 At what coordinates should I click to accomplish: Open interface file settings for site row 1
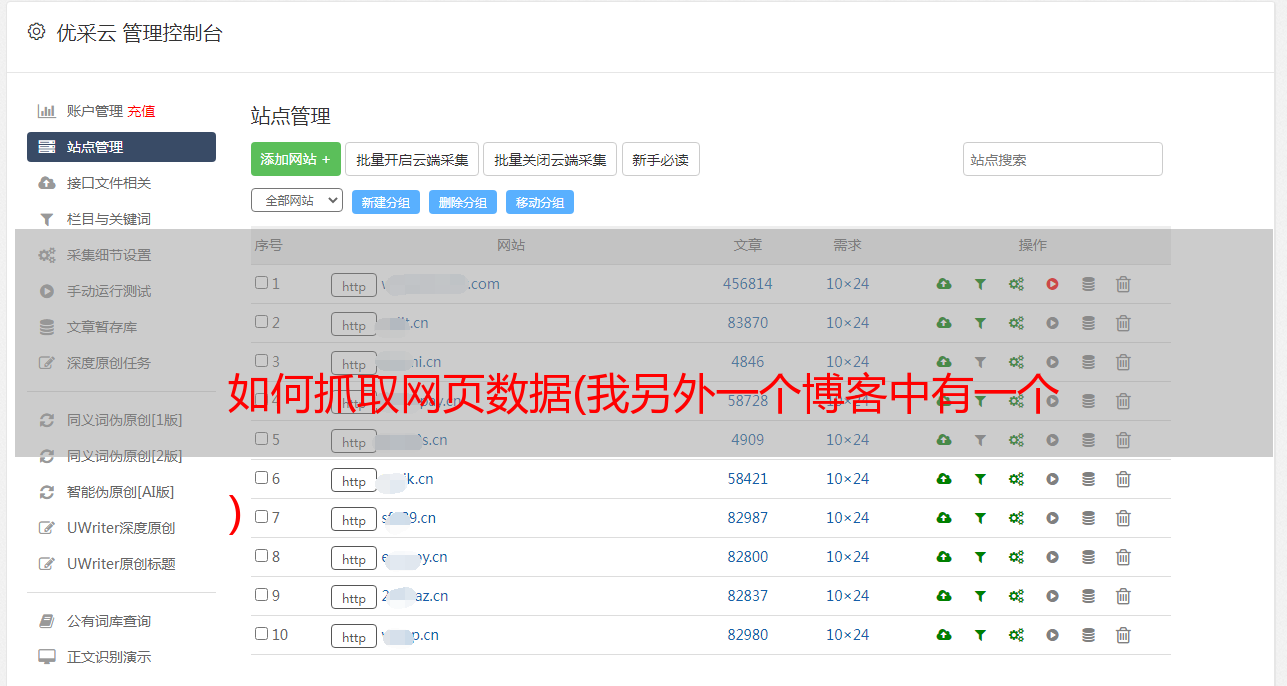pyautogui.click(x=944, y=284)
